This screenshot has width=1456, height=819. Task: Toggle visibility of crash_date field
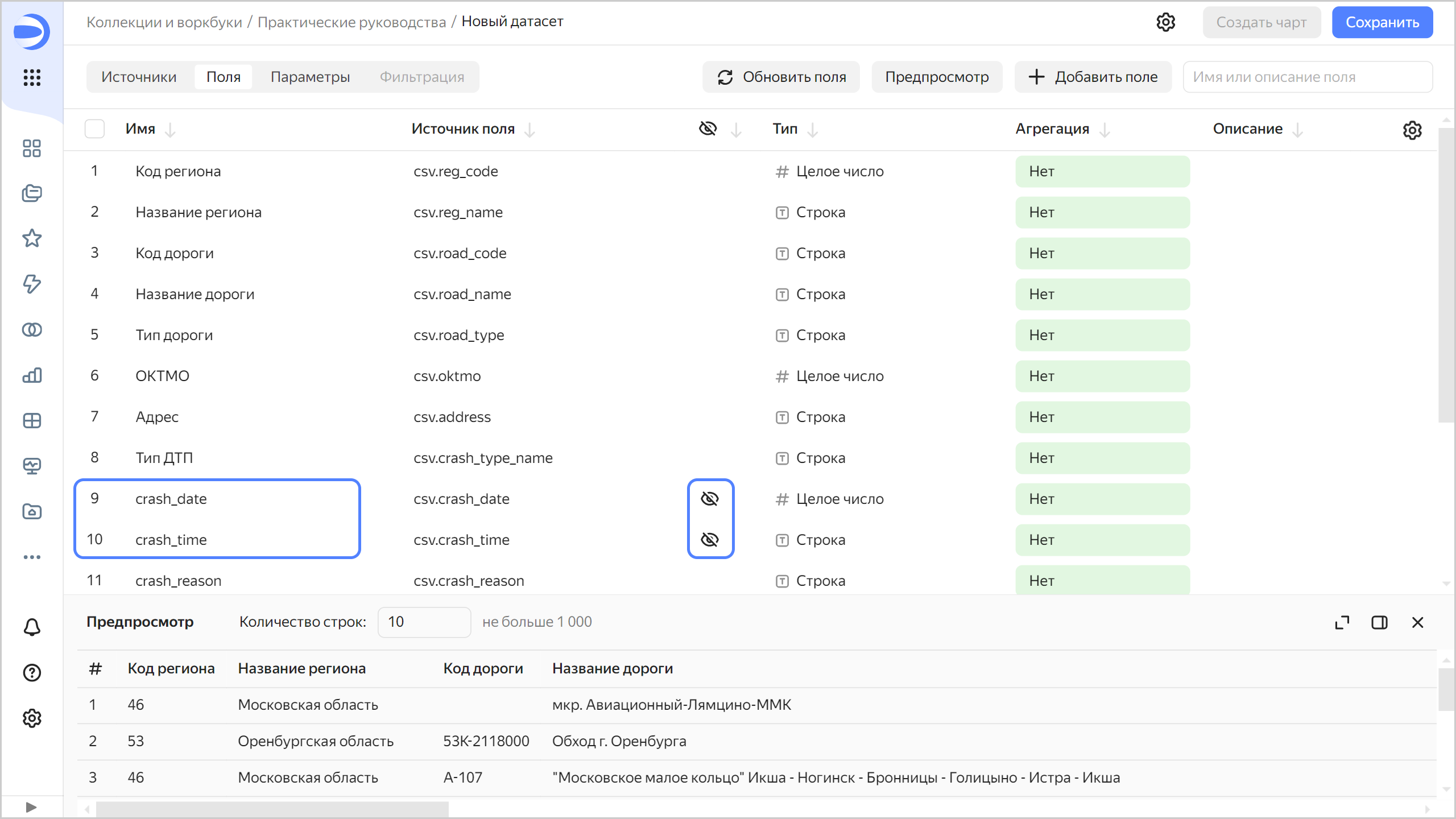710,499
